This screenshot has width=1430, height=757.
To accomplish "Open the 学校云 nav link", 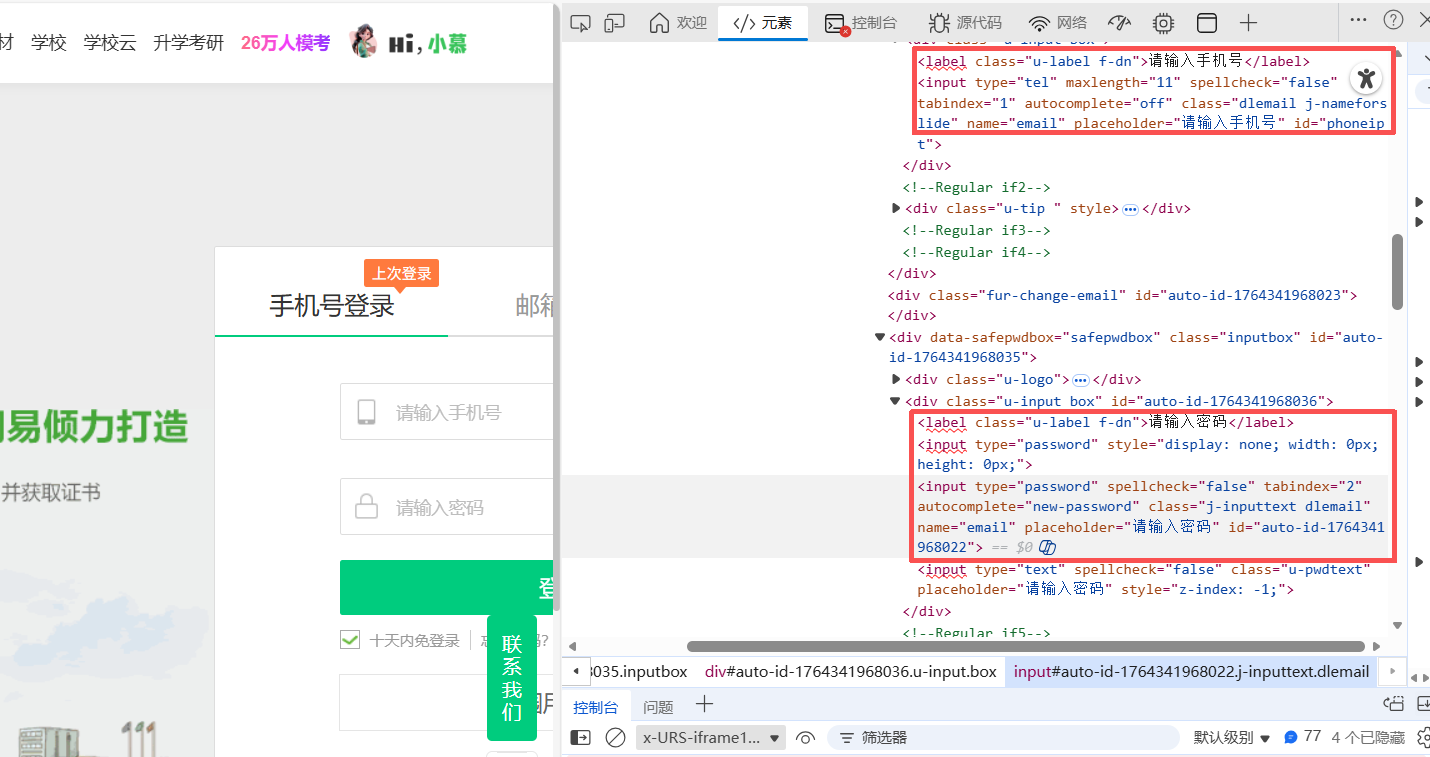I will (x=110, y=42).
